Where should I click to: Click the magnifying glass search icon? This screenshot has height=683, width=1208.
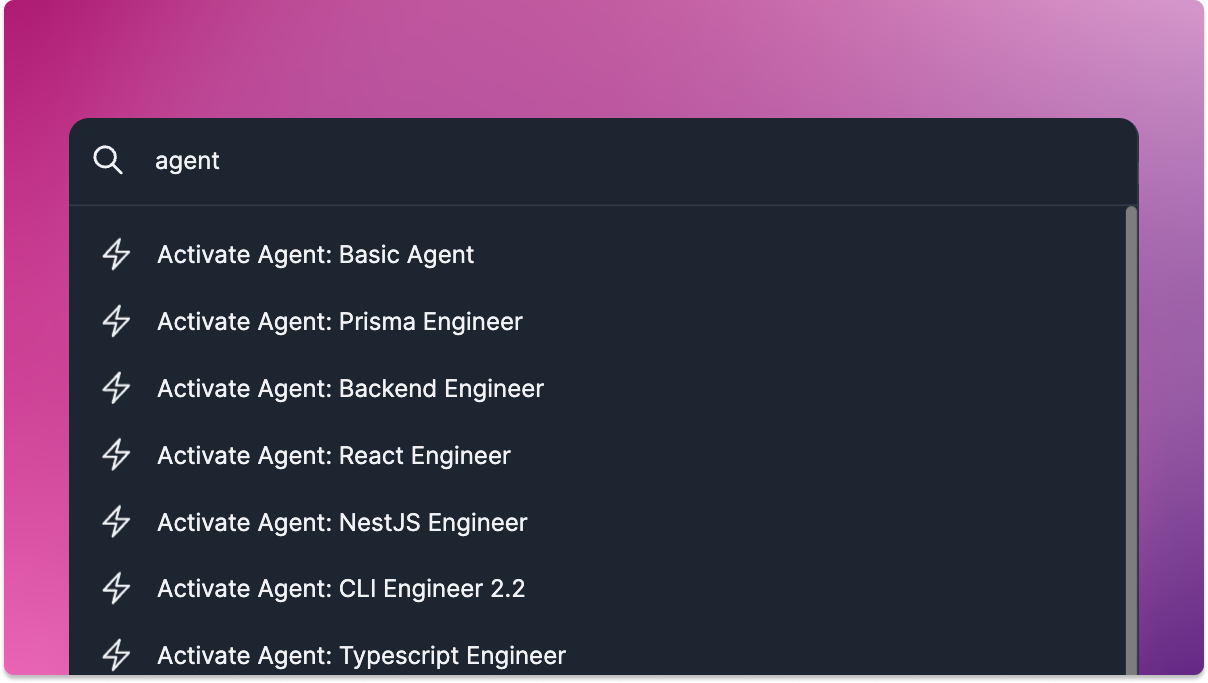(108, 160)
